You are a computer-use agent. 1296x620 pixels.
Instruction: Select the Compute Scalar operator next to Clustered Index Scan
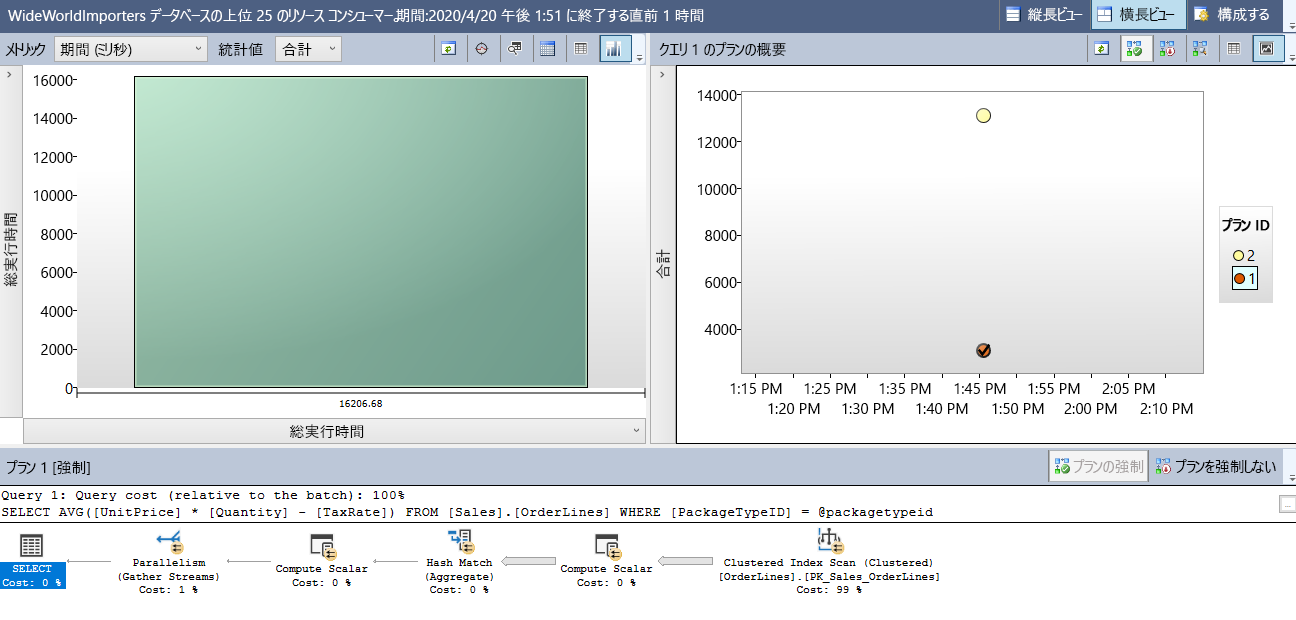tap(606, 562)
